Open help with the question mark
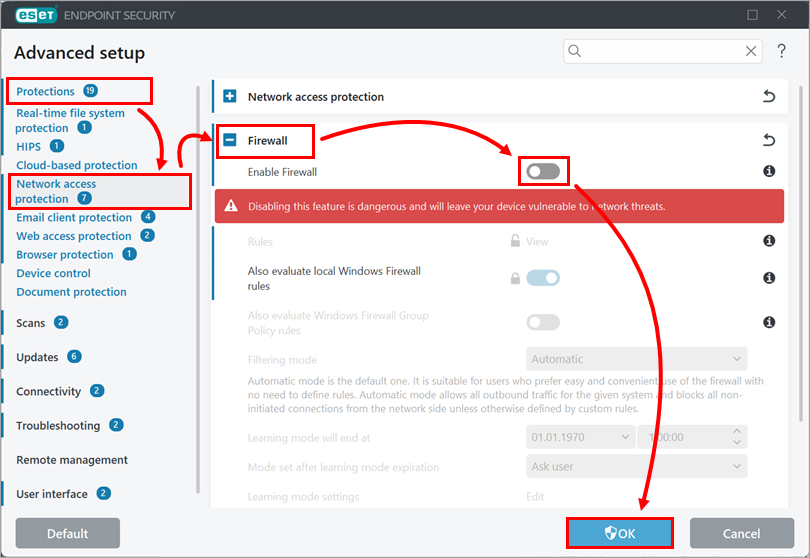810x558 pixels. click(782, 51)
